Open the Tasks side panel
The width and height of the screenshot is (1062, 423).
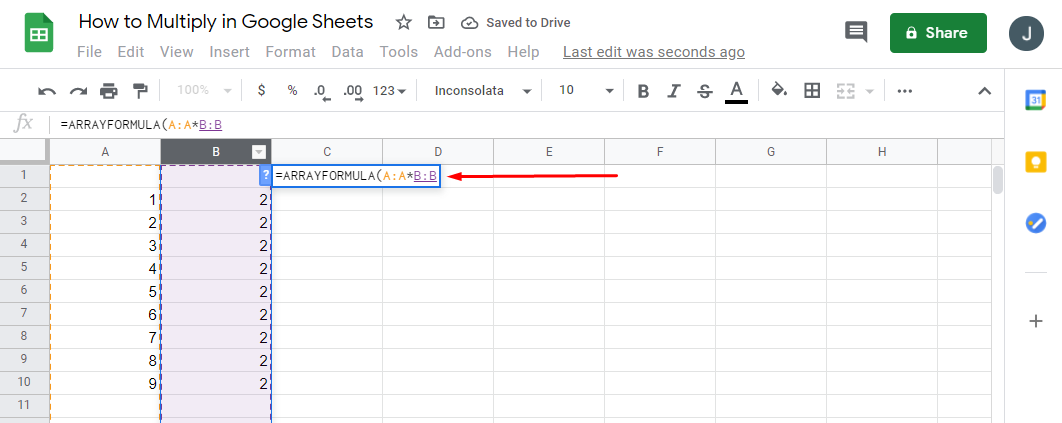pos(1035,223)
